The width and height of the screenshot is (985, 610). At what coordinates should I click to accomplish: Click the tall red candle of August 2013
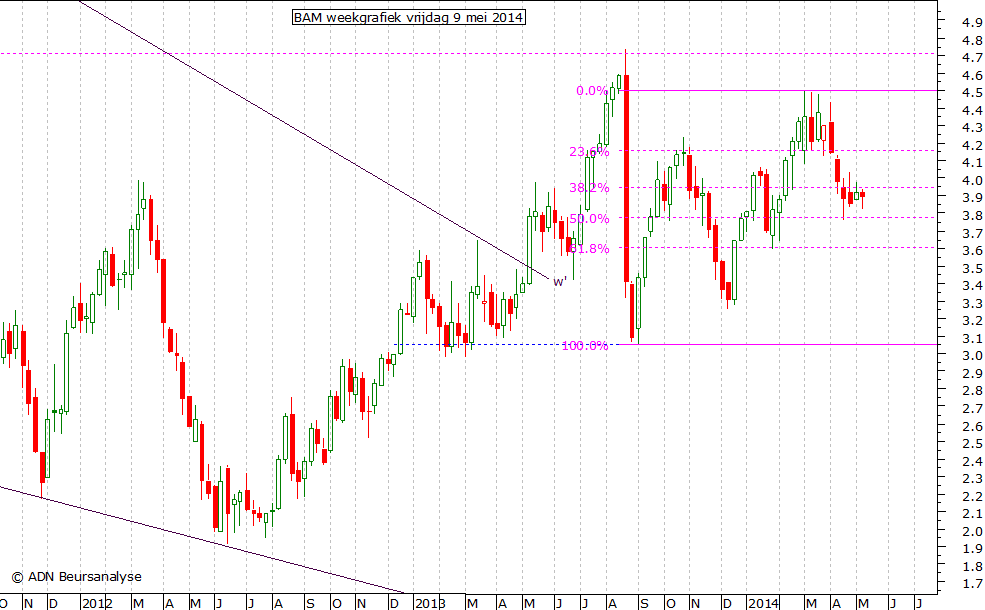pos(626,178)
